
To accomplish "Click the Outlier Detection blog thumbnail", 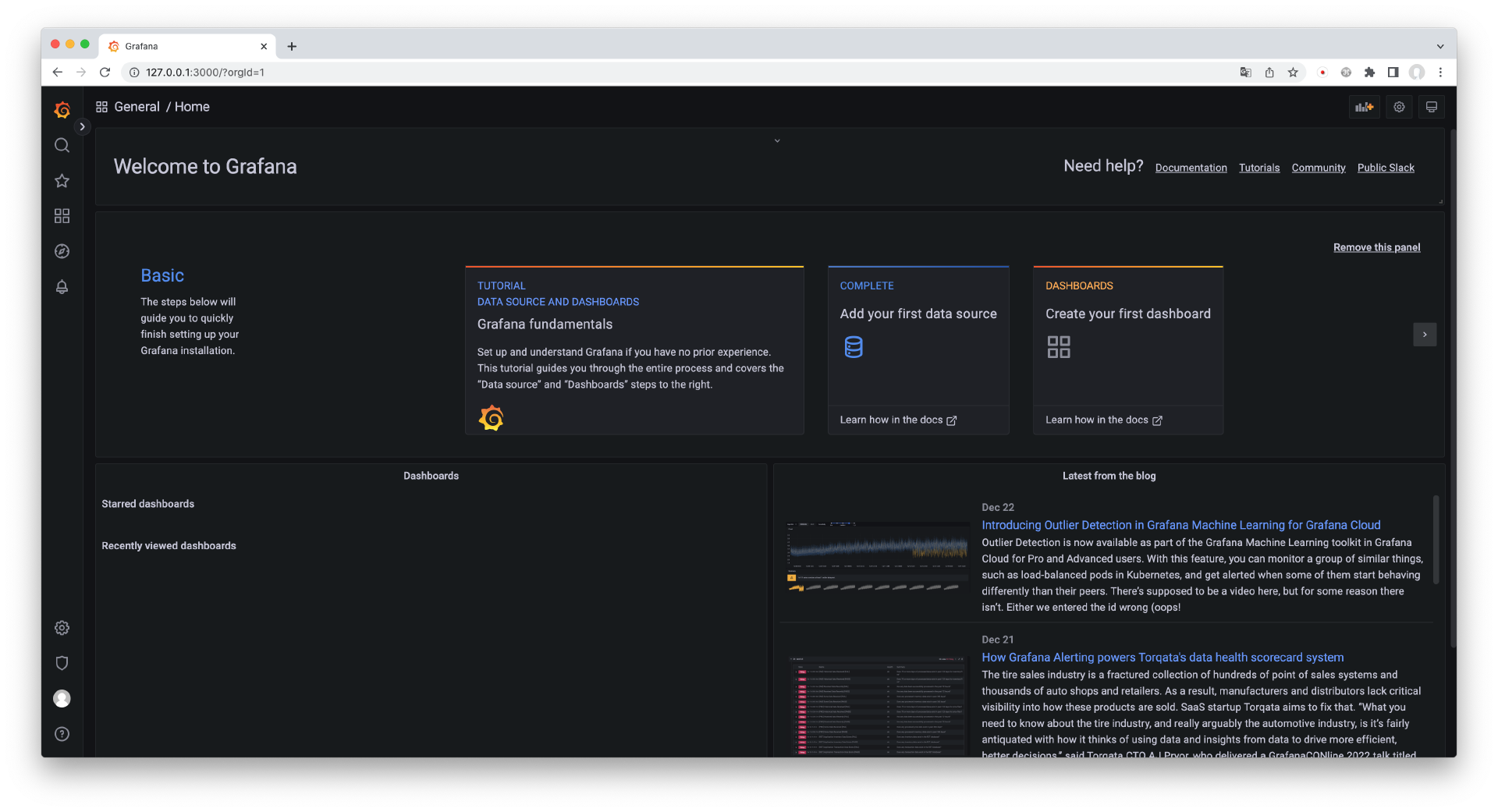I will coord(878,557).
